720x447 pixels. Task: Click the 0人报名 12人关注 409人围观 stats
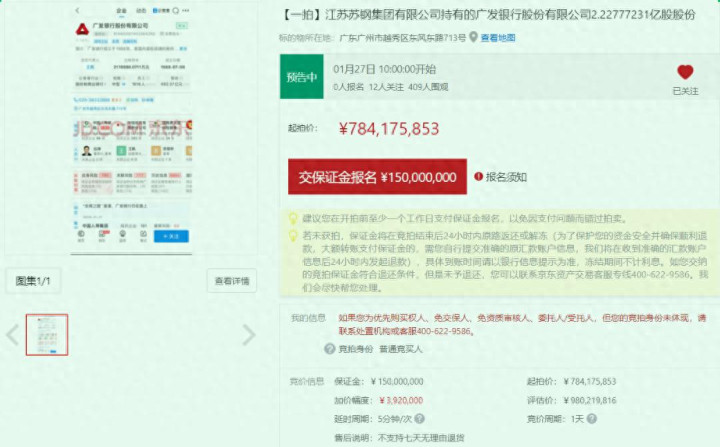390,87
